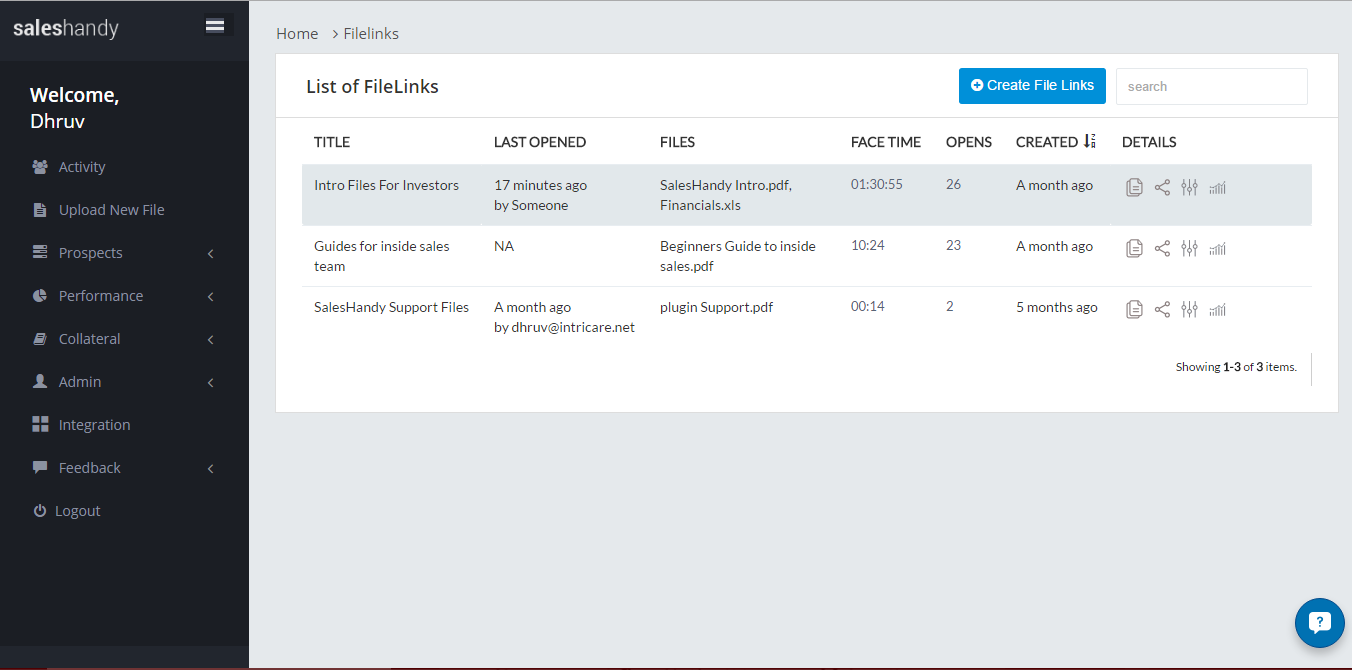This screenshot has height=670, width=1352.
Task: Click the 'SalesHandy Support Files' title
Action: pyautogui.click(x=392, y=307)
